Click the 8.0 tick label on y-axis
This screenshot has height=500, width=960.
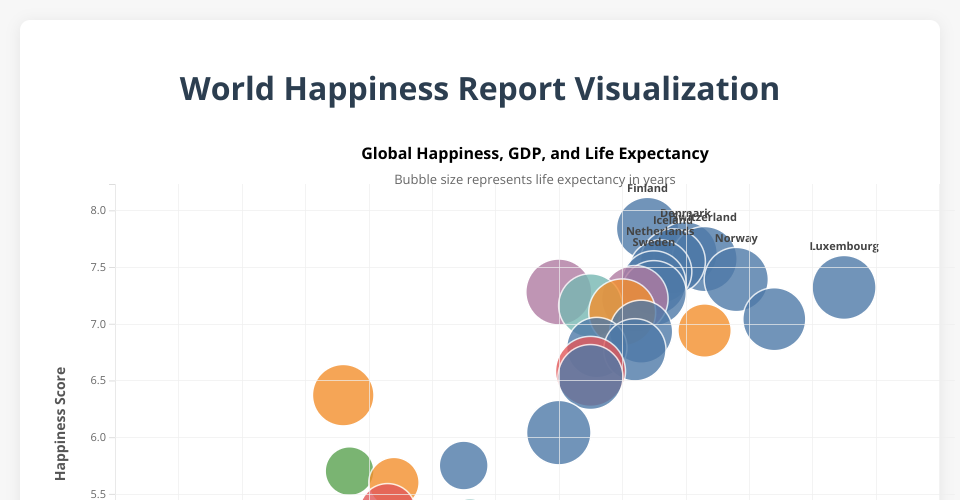97,210
